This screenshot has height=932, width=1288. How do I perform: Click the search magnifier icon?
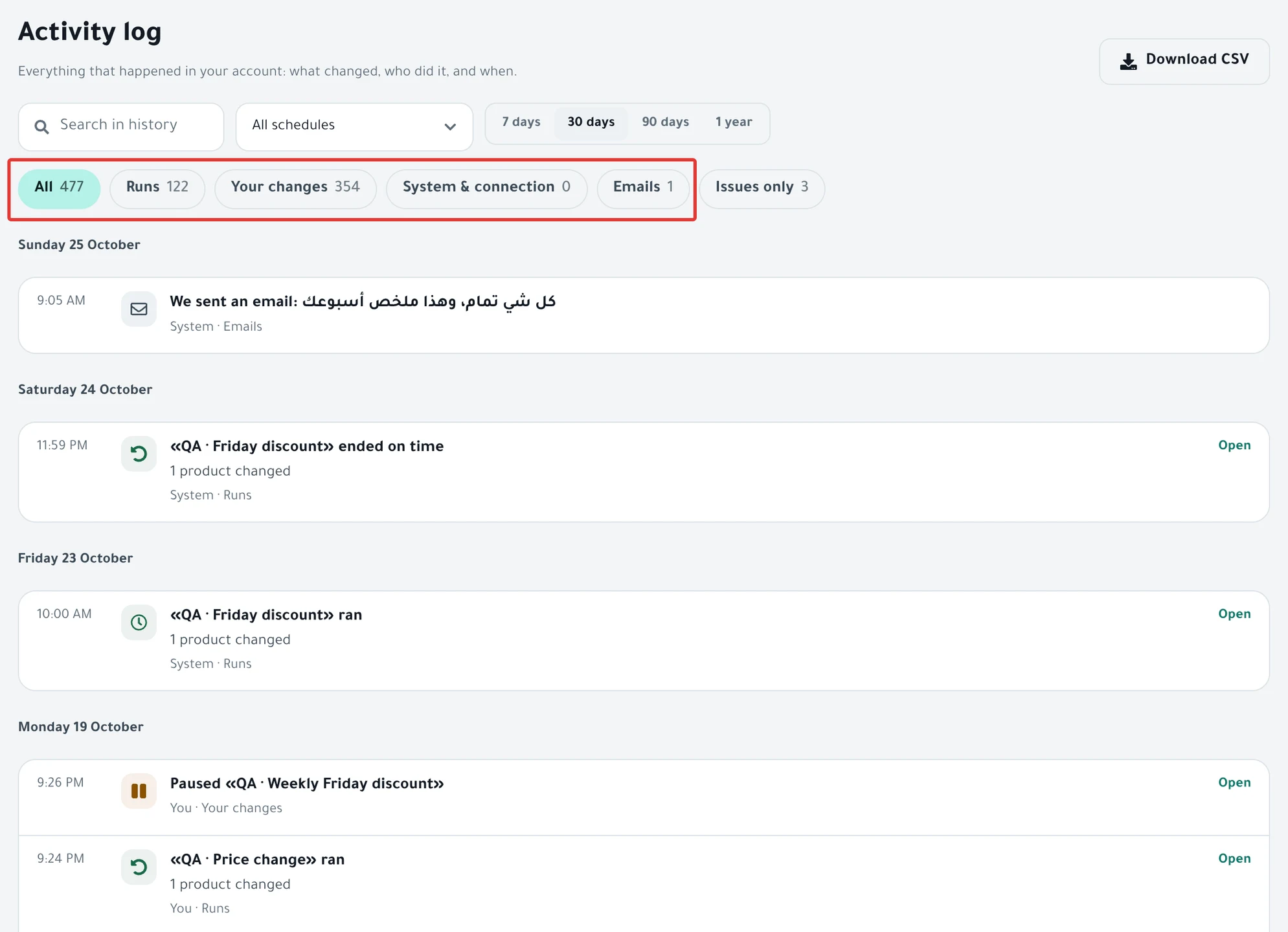pos(41,126)
